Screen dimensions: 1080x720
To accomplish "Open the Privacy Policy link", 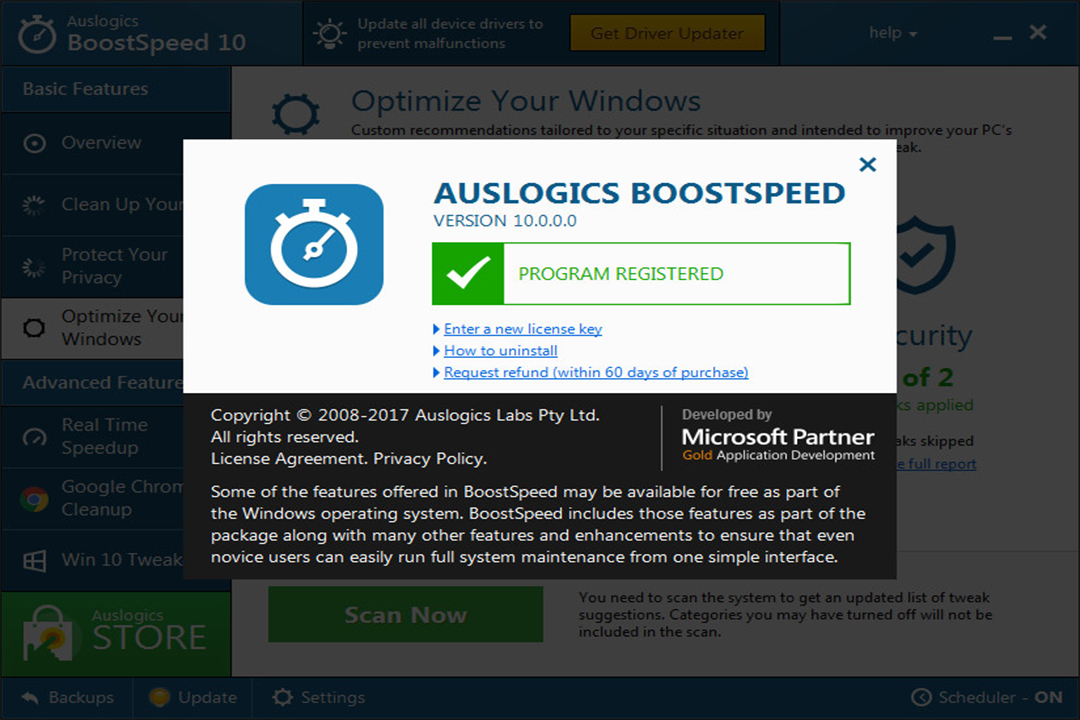I will tap(430, 459).
